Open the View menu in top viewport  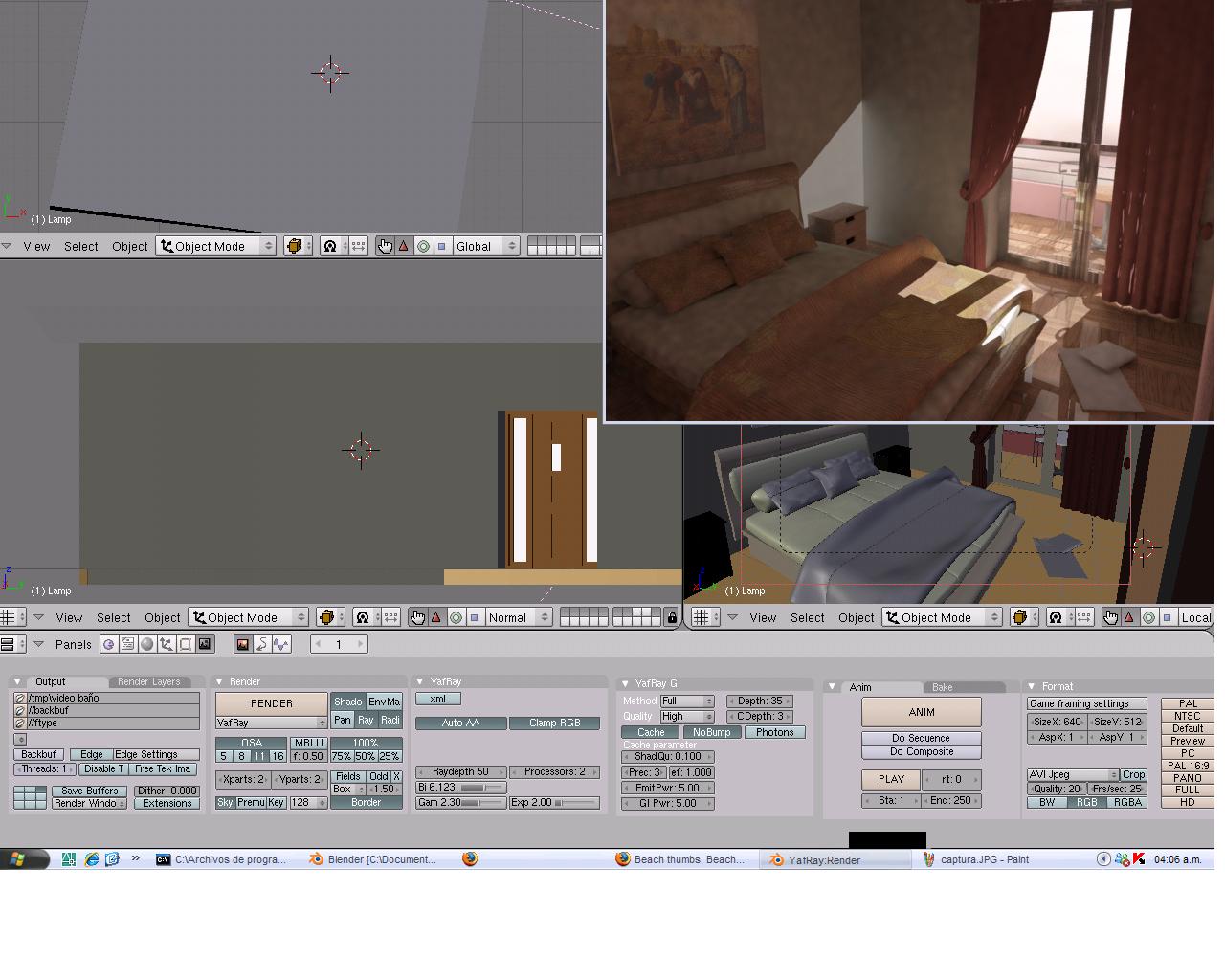click(x=36, y=246)
